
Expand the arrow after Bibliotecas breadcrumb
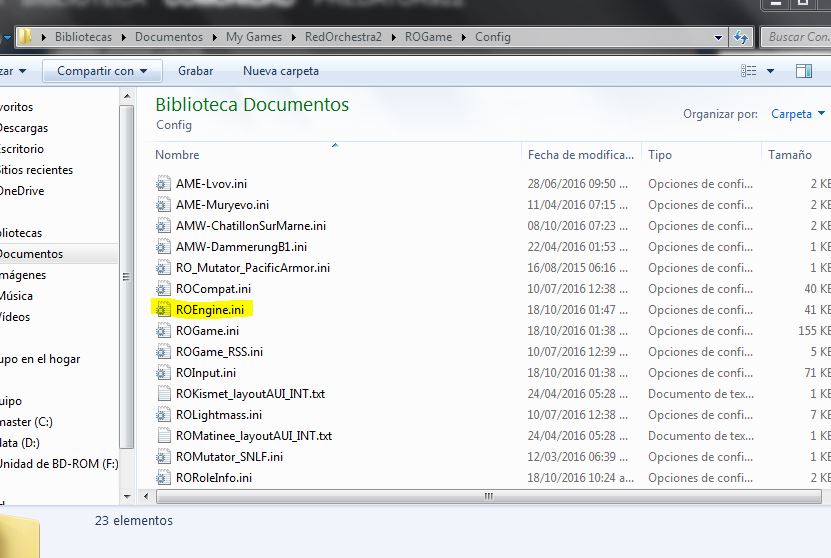(123, 37)
